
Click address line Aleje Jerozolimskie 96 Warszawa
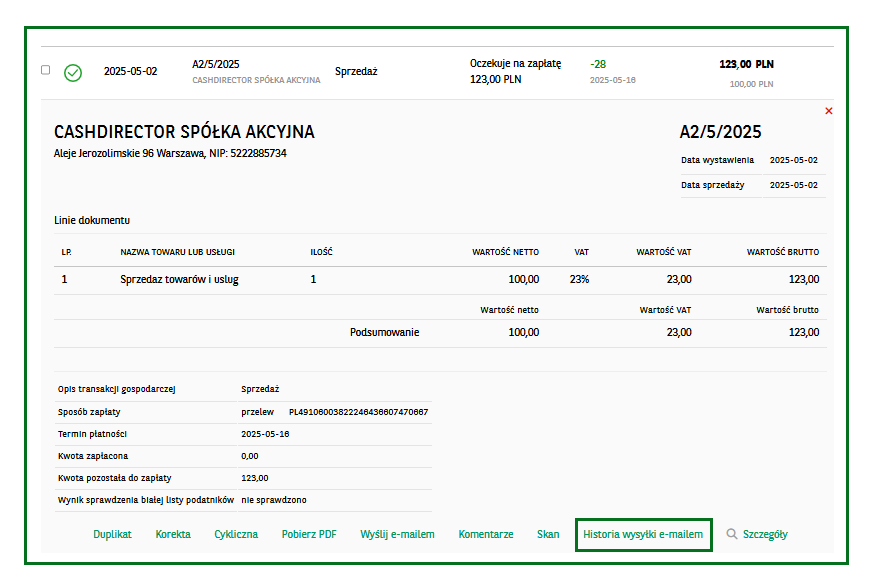click(129, 153)
